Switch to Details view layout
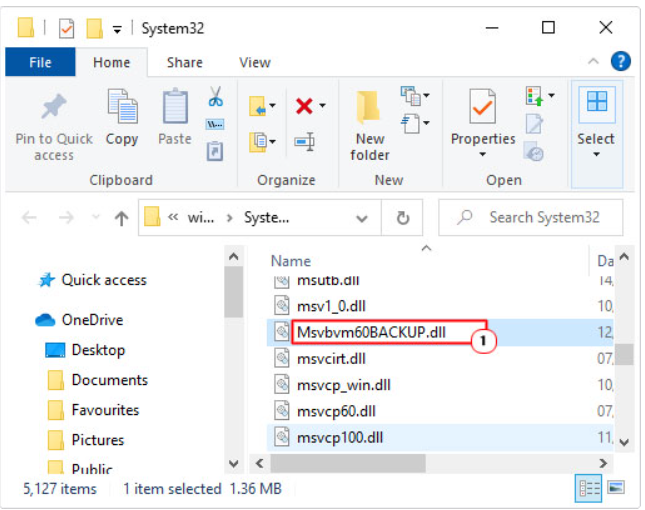Image resolution: width=645 pixels, height=510 pixels. click(x=589, y=488)
